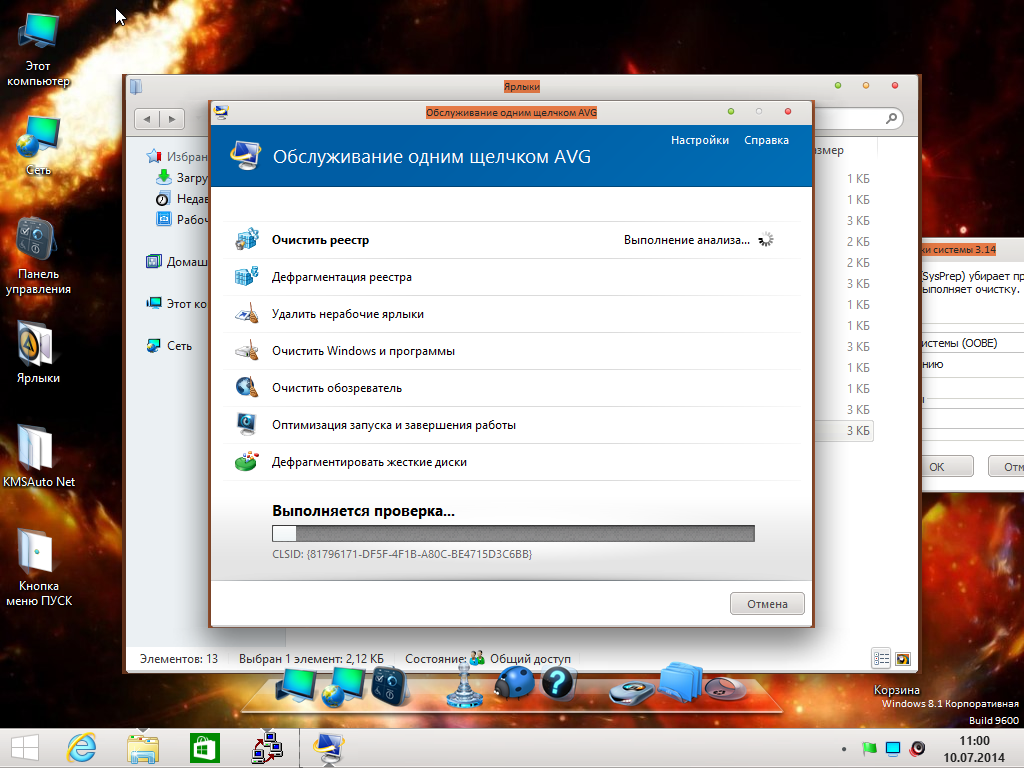Select Этот компьютер in Ярлыки sidebar

click(176, 304)
